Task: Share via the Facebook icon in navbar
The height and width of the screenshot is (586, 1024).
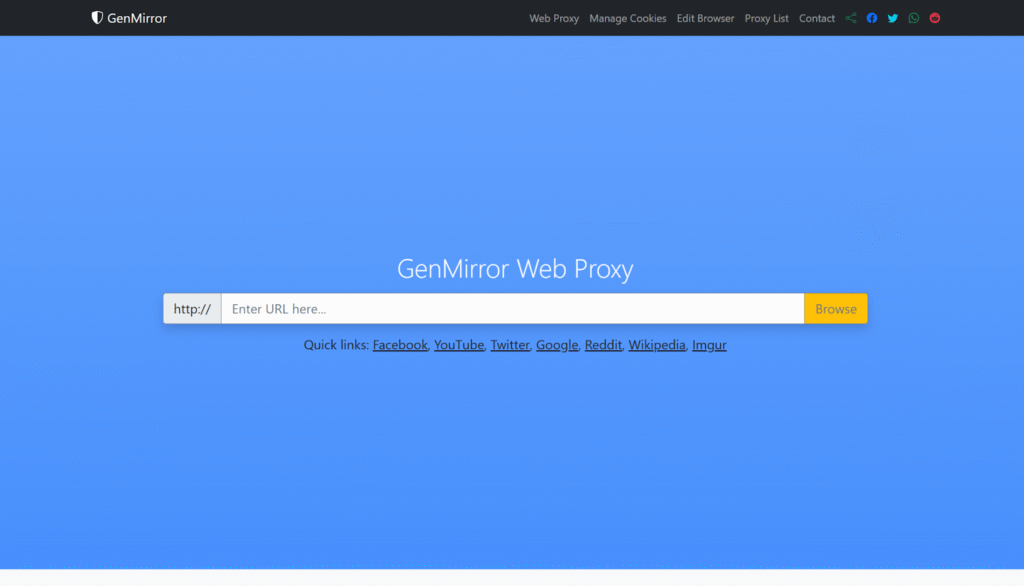Action: click(872, 18)
